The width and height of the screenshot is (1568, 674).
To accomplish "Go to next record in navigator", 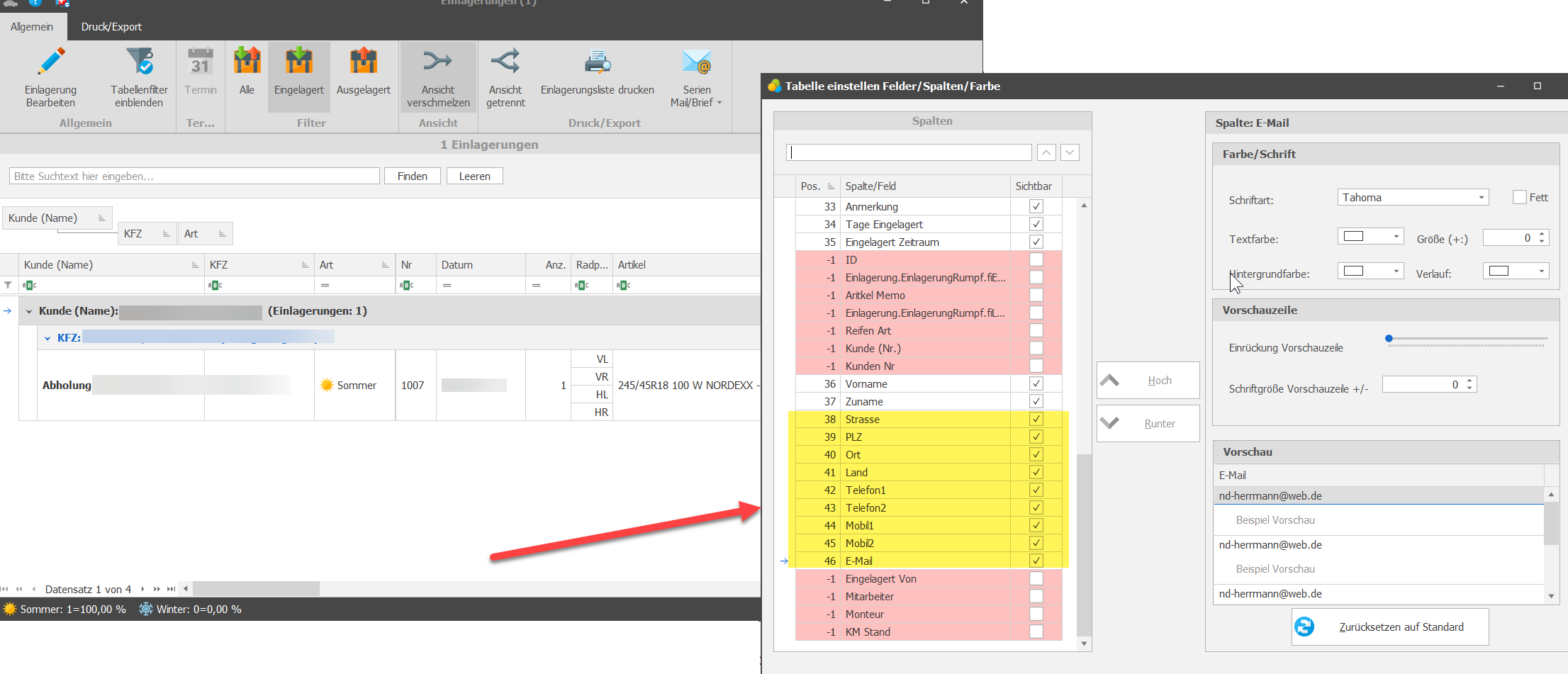I will (x=142, y=589).
